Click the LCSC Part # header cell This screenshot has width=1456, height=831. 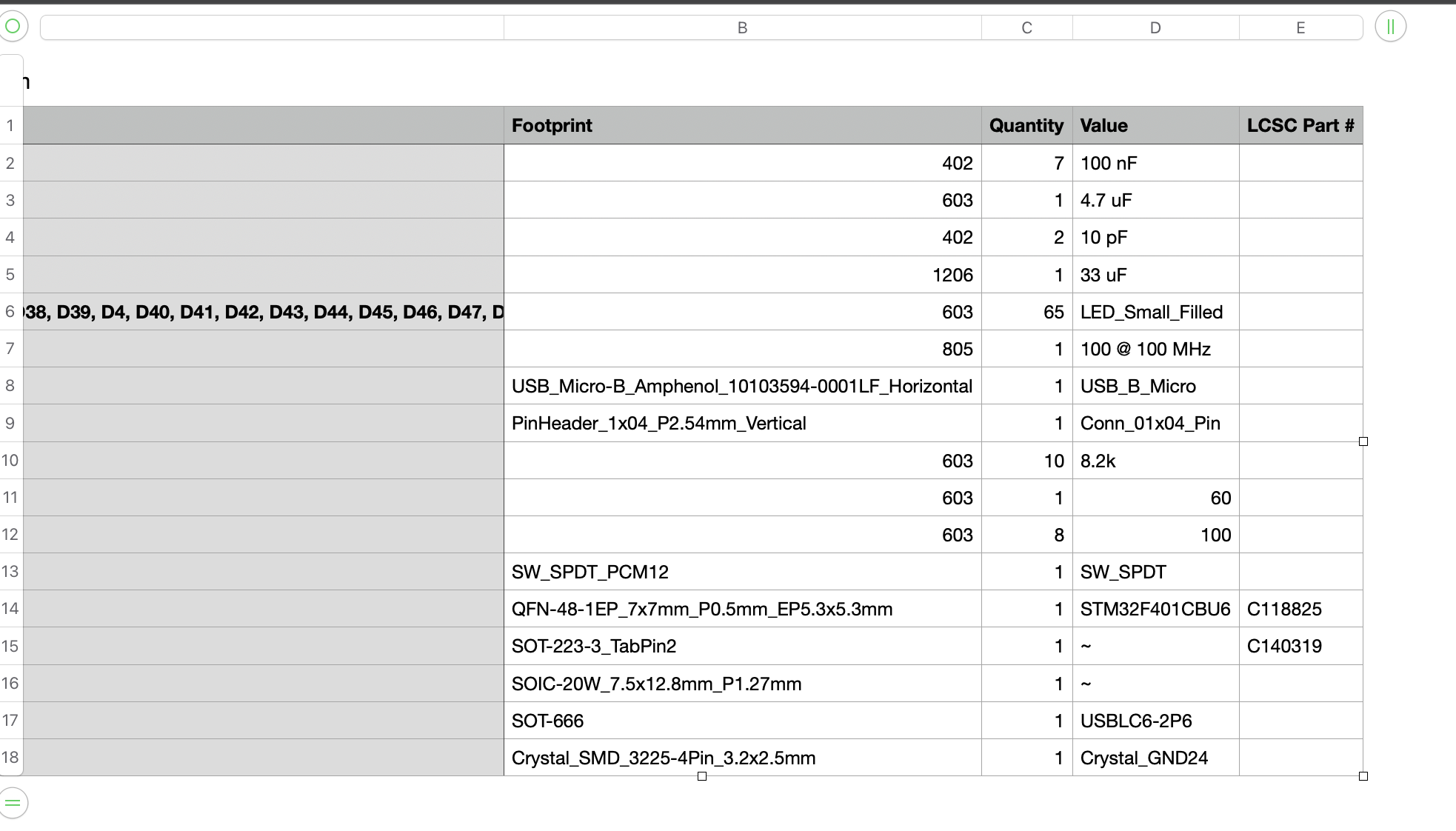[x=1300, y=125]
